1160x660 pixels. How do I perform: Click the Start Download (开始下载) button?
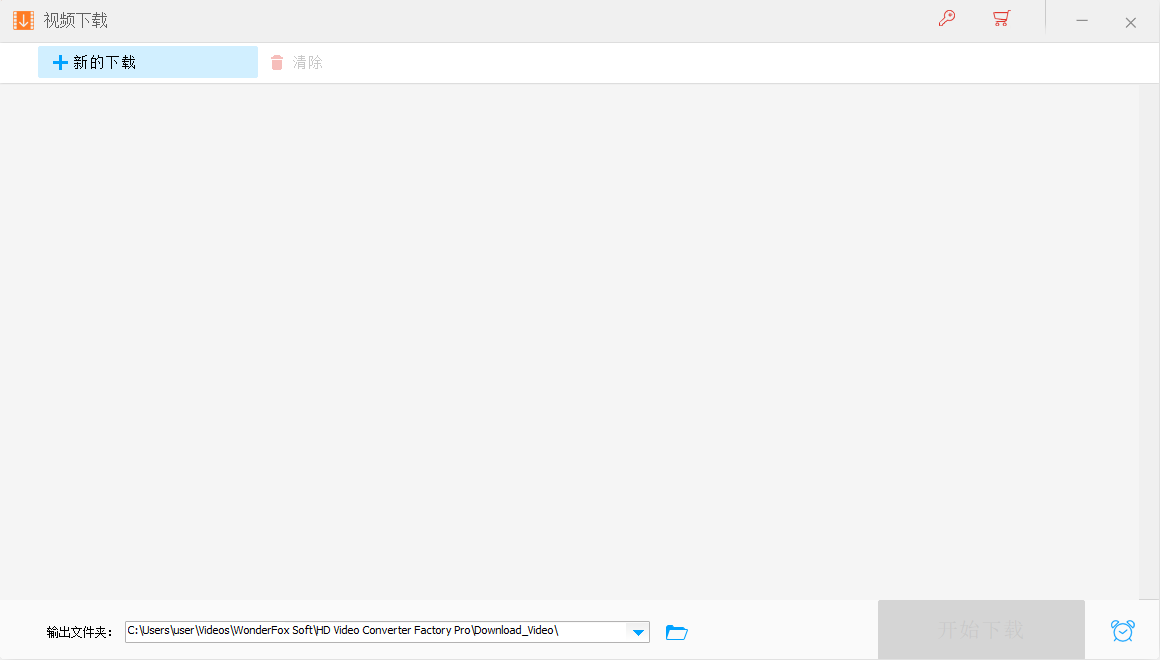[981, 630]
